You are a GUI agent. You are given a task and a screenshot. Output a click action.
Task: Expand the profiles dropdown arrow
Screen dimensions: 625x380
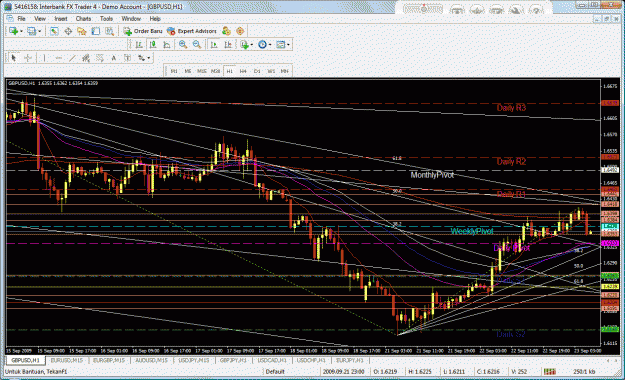(39, 31)
